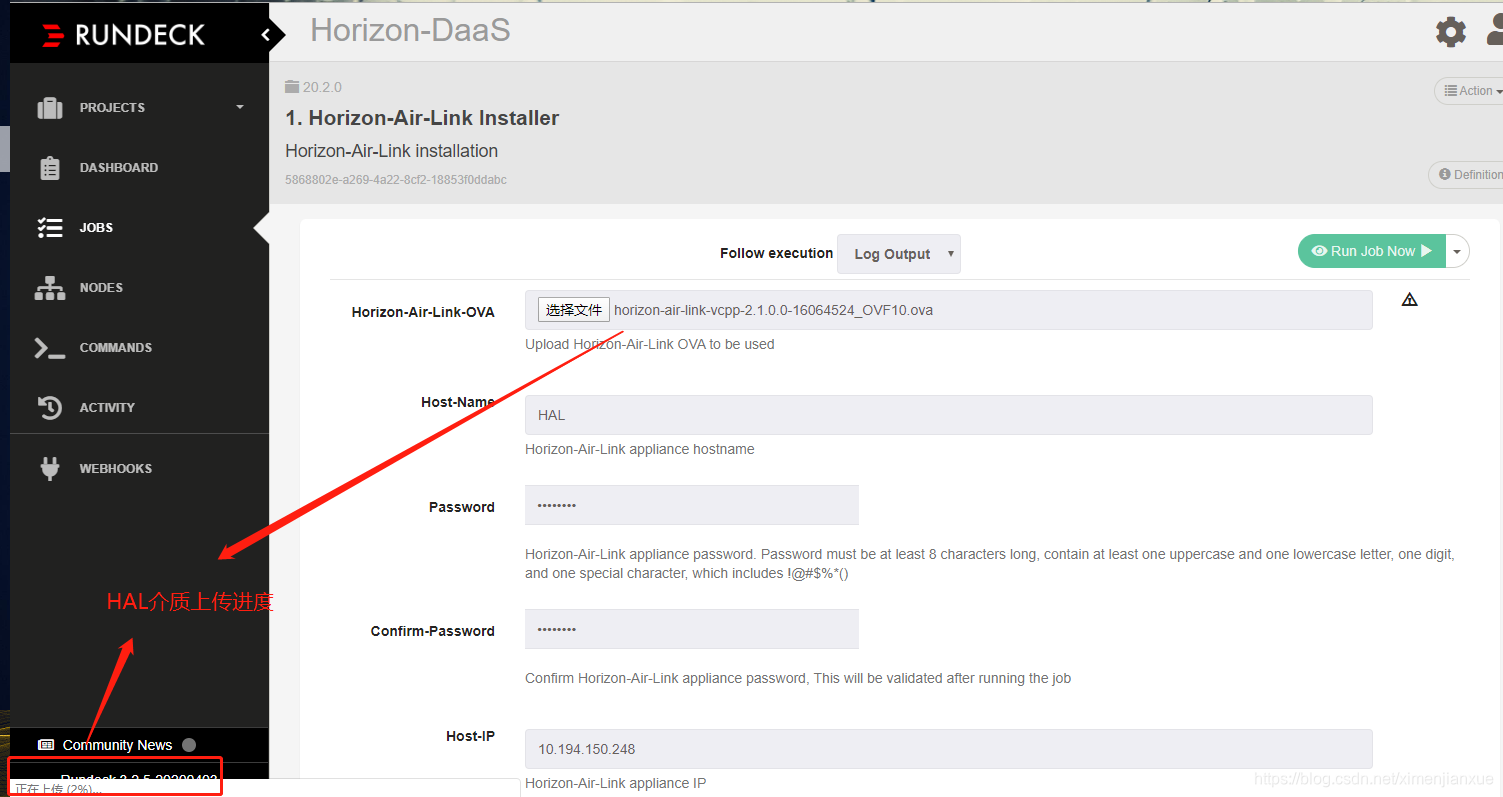Click the warning triangle icon beside OVA field

(1410, 299)
